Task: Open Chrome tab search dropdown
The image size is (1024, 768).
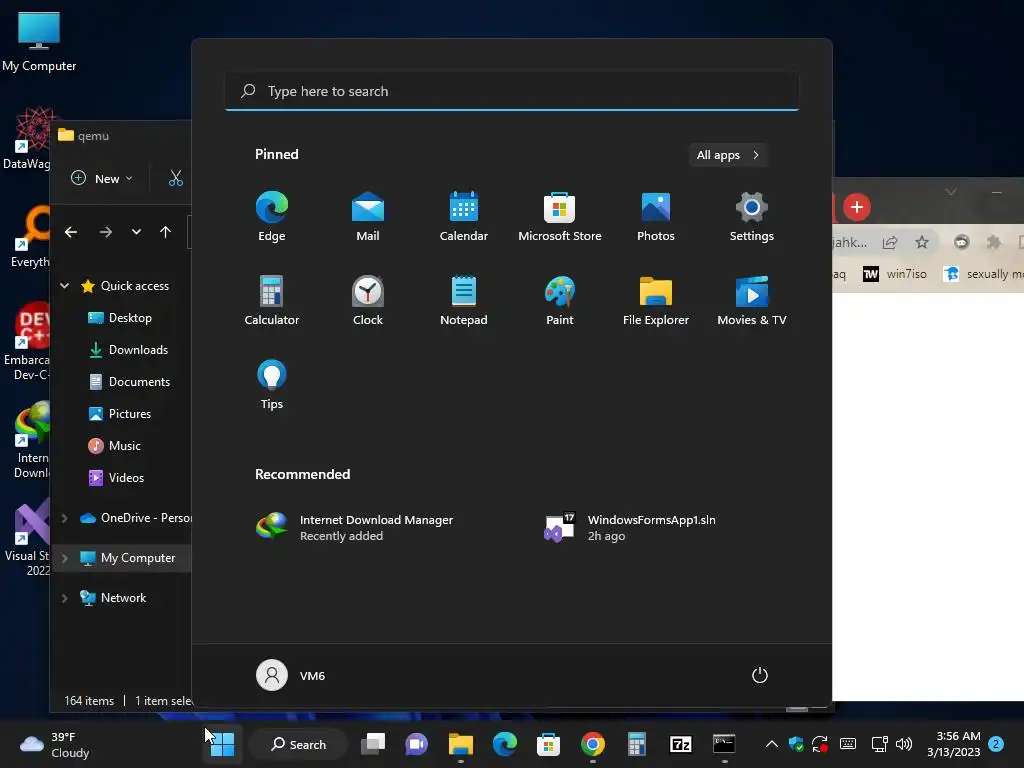Action: click(951, 191)
